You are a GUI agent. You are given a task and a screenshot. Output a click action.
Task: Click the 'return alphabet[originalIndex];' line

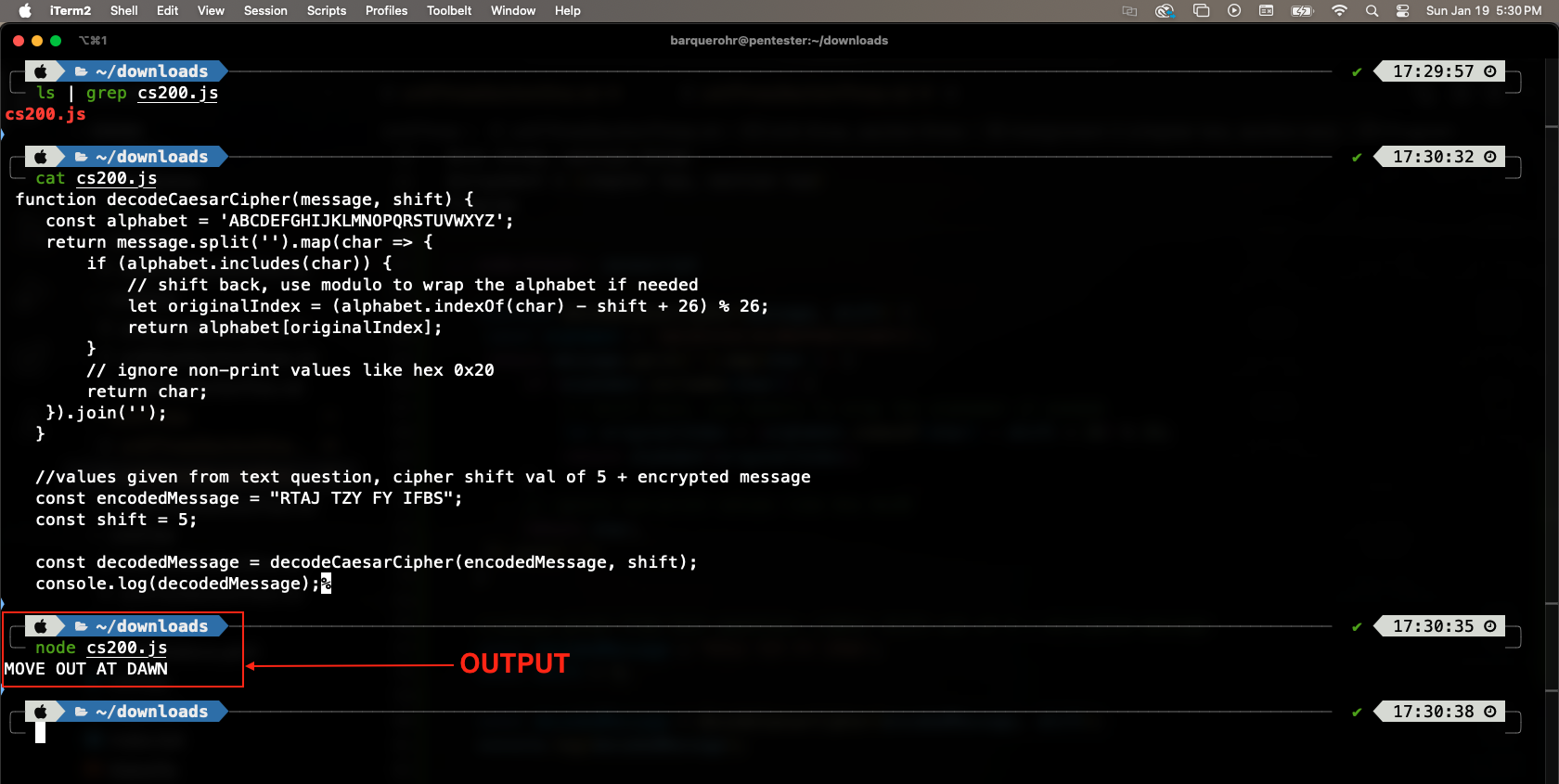285,328
